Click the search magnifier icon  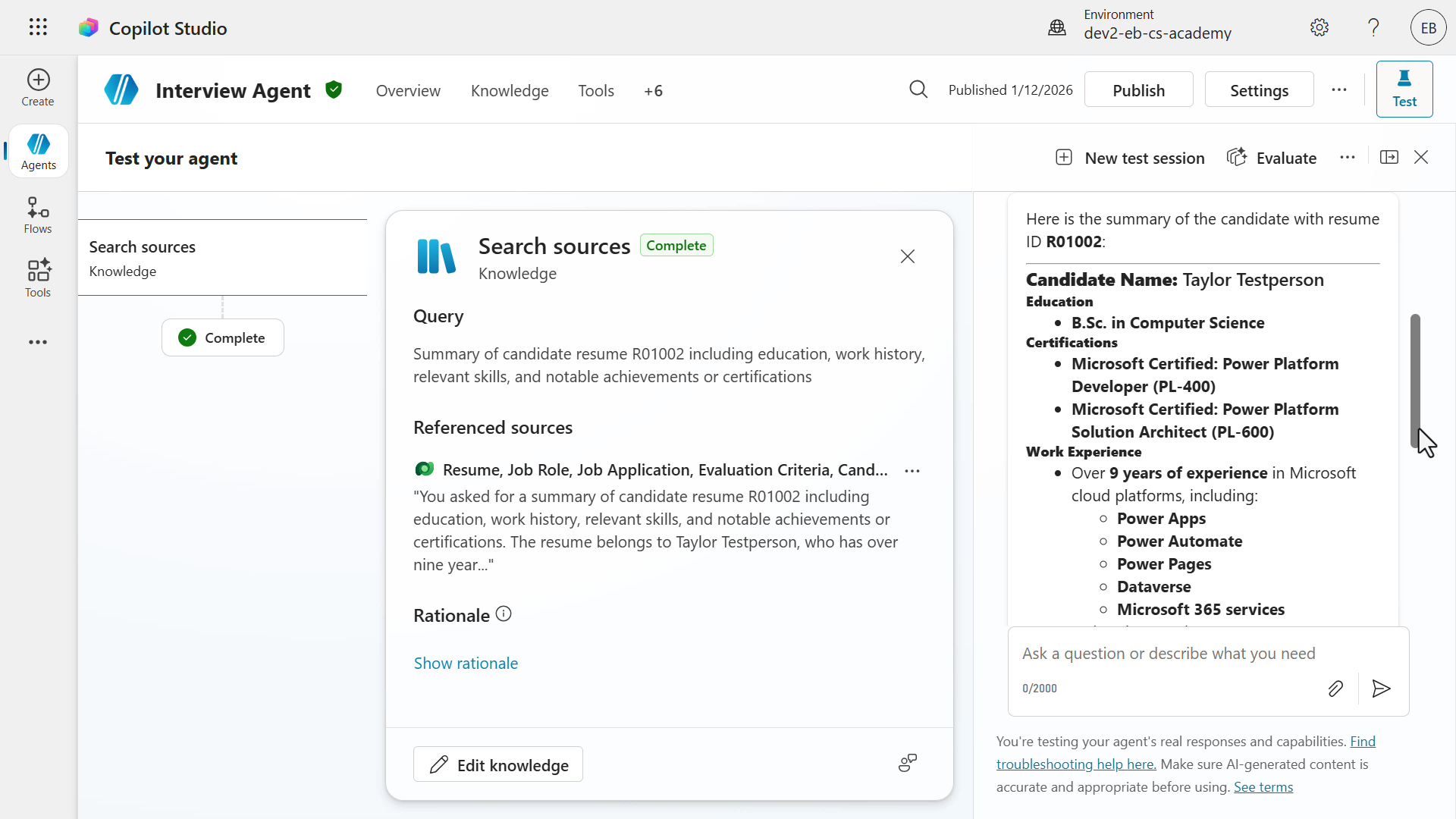918,89
